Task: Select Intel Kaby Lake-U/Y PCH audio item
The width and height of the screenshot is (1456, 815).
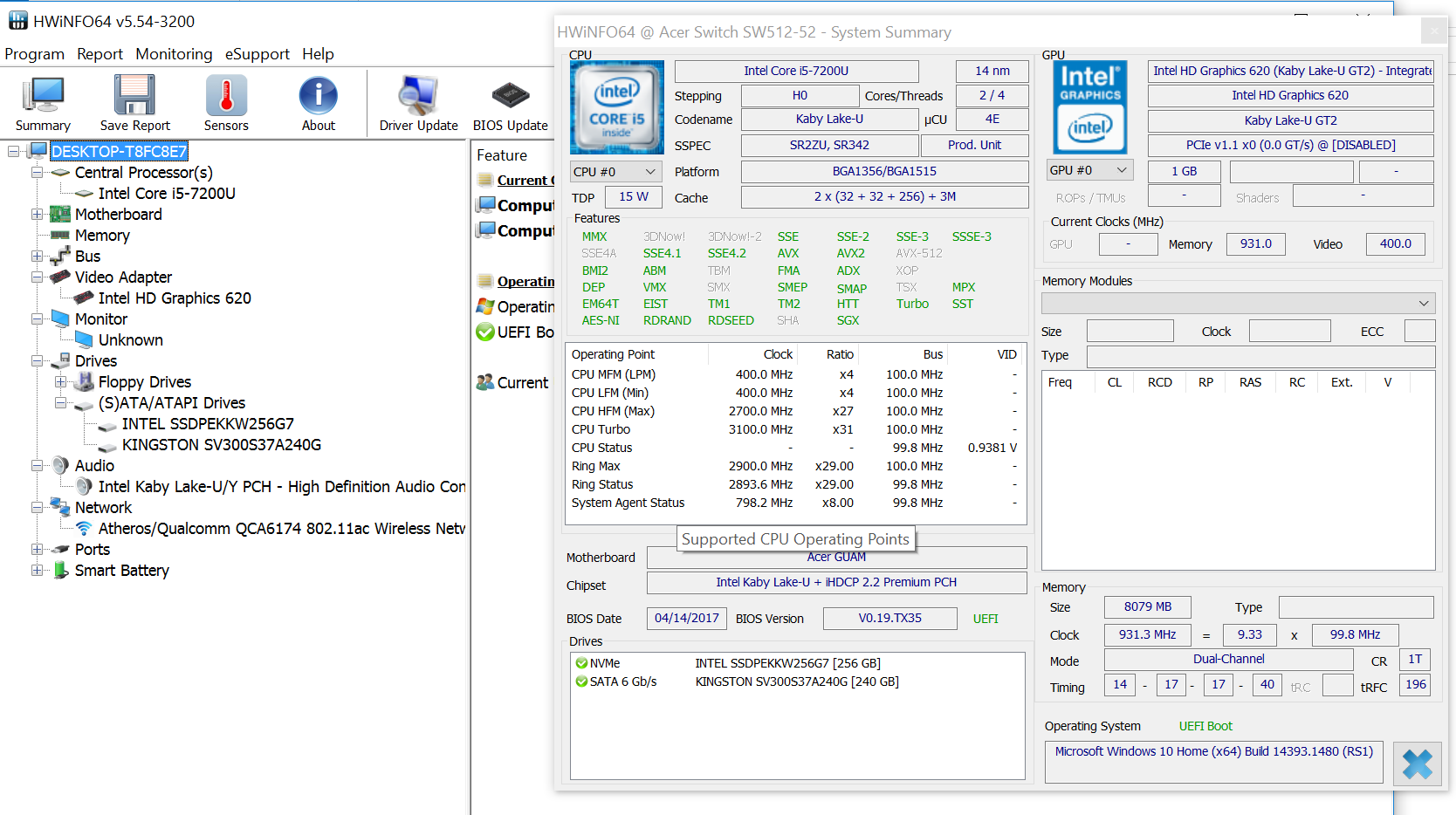Action: tap(282, 486)
